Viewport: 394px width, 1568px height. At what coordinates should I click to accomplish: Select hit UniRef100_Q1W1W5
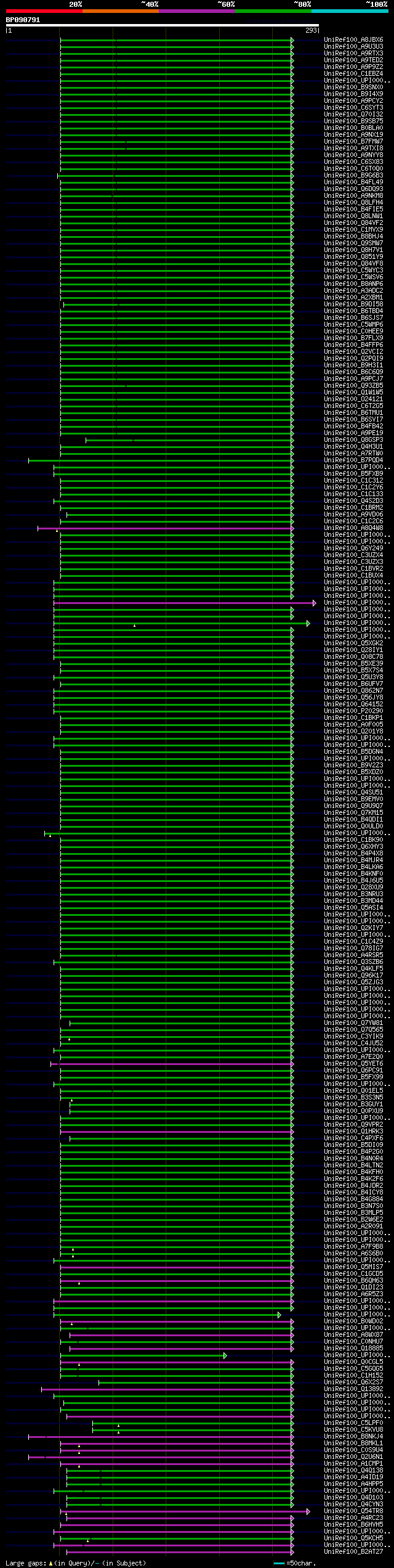click(353, 393)
